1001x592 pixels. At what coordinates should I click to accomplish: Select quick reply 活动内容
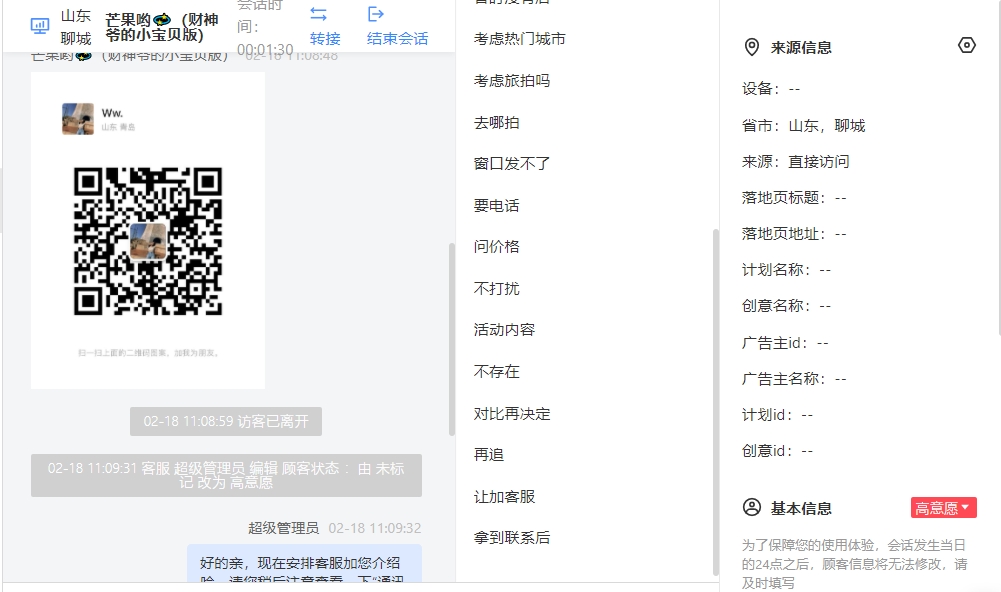tap(504, 330)
